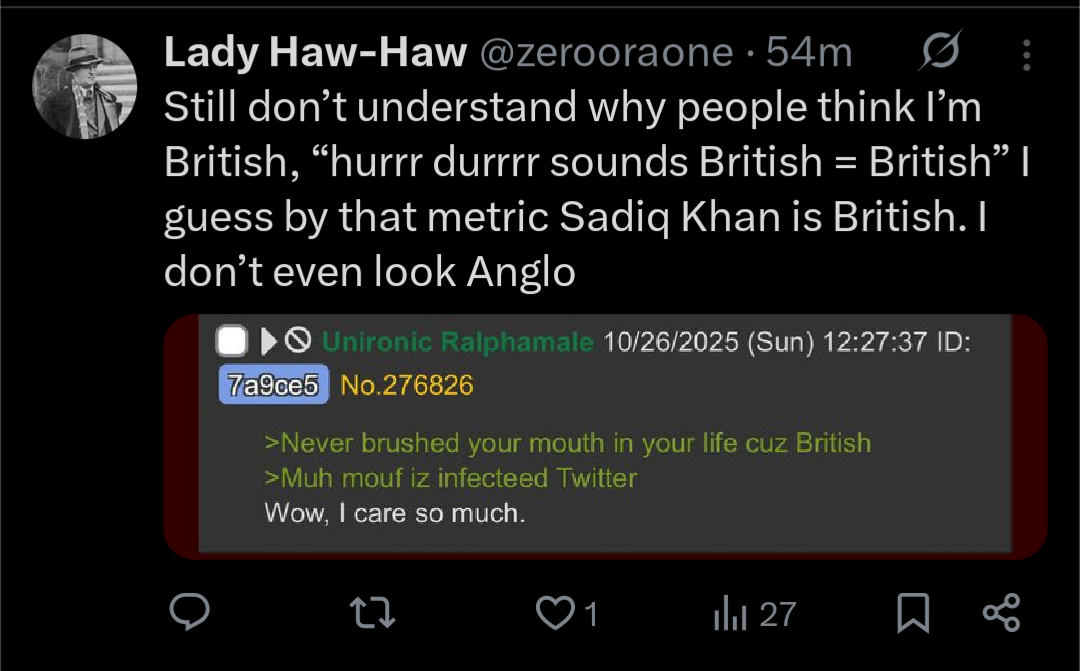Reply using the speech bubble icon
The height and width of the screenshot is (671, 1080).
[188, 612]
